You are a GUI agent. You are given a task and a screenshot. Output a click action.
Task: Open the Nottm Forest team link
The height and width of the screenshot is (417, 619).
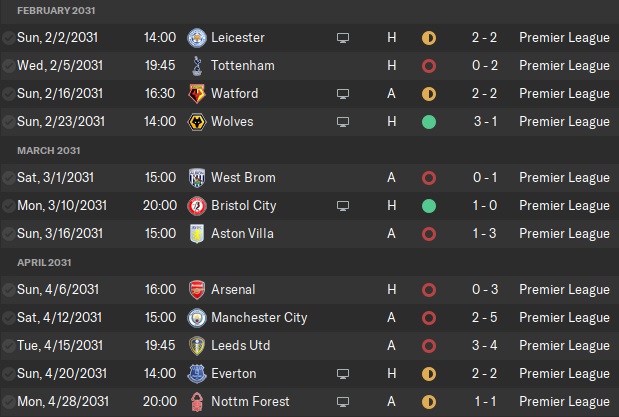click(249, 402)
